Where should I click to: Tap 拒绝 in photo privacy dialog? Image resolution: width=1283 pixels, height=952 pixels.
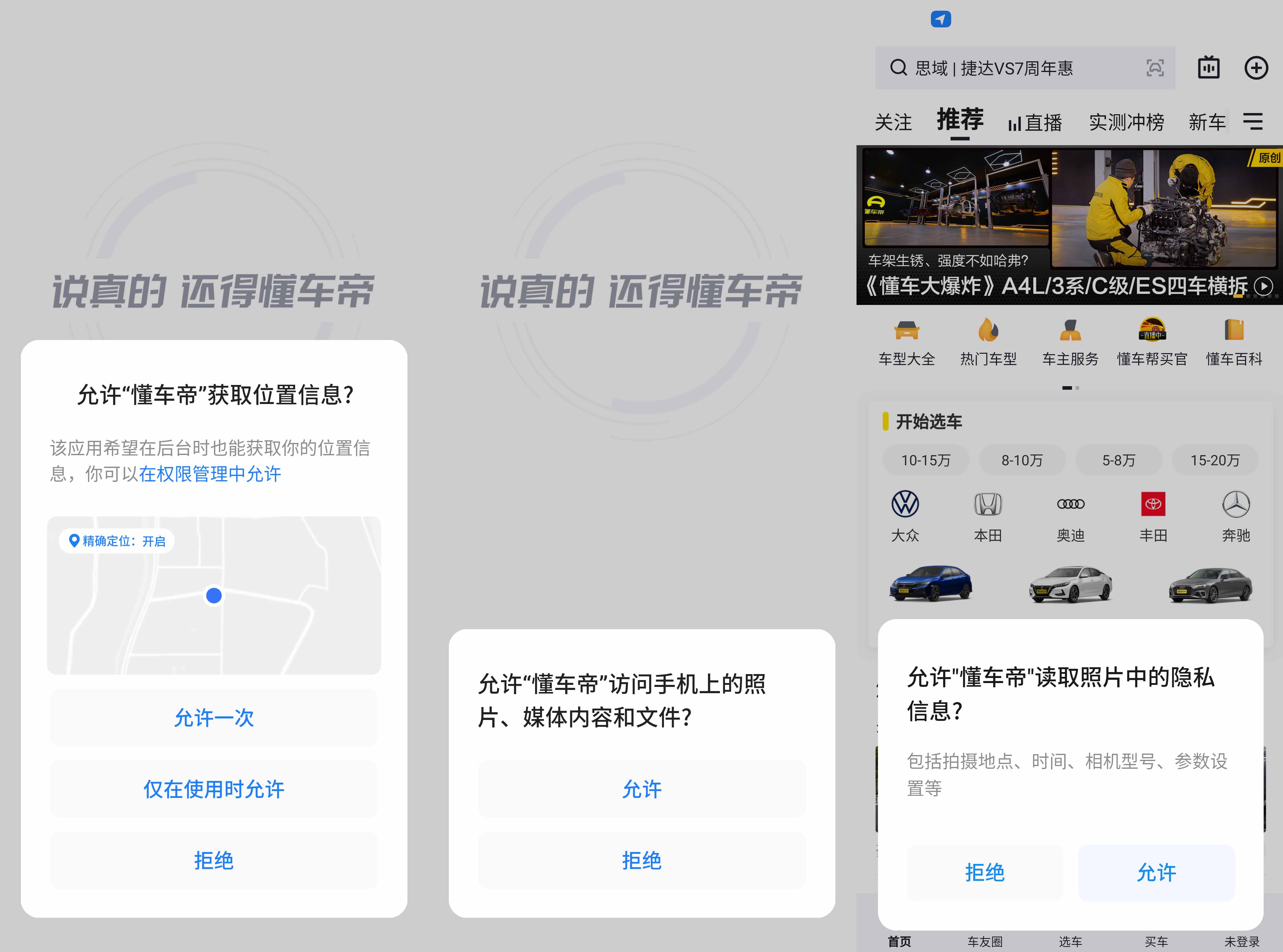coord(985,873)
